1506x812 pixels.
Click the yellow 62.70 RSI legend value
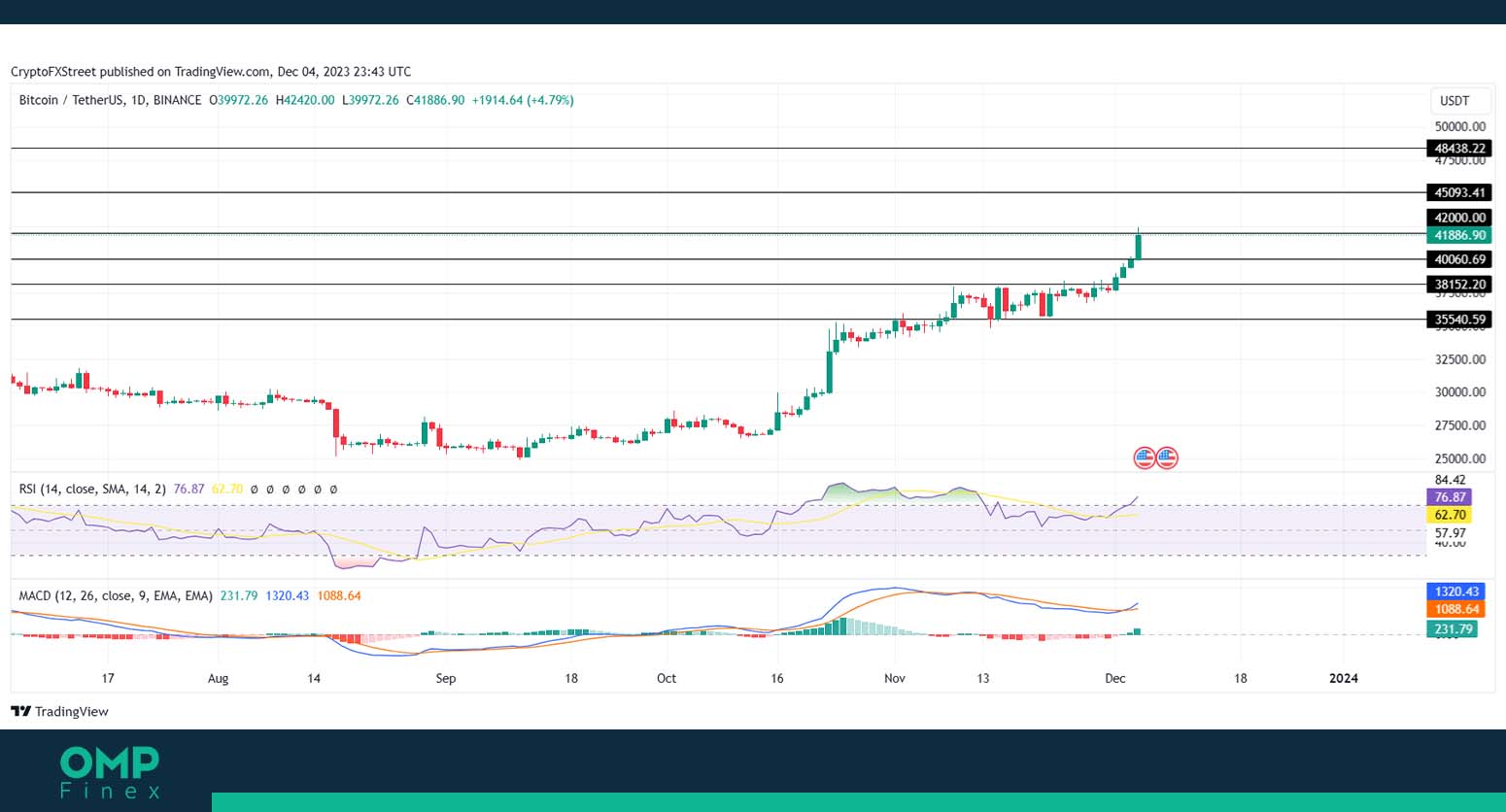(227, 489)
